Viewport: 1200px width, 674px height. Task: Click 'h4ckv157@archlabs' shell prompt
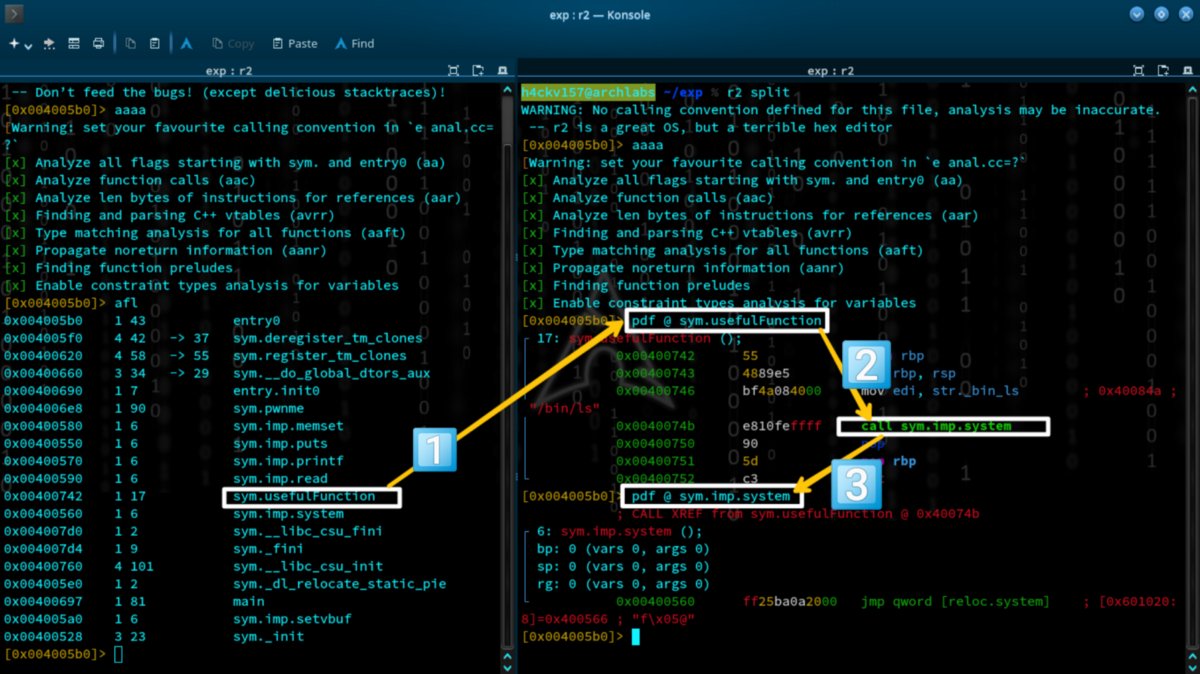pos(588,92)
